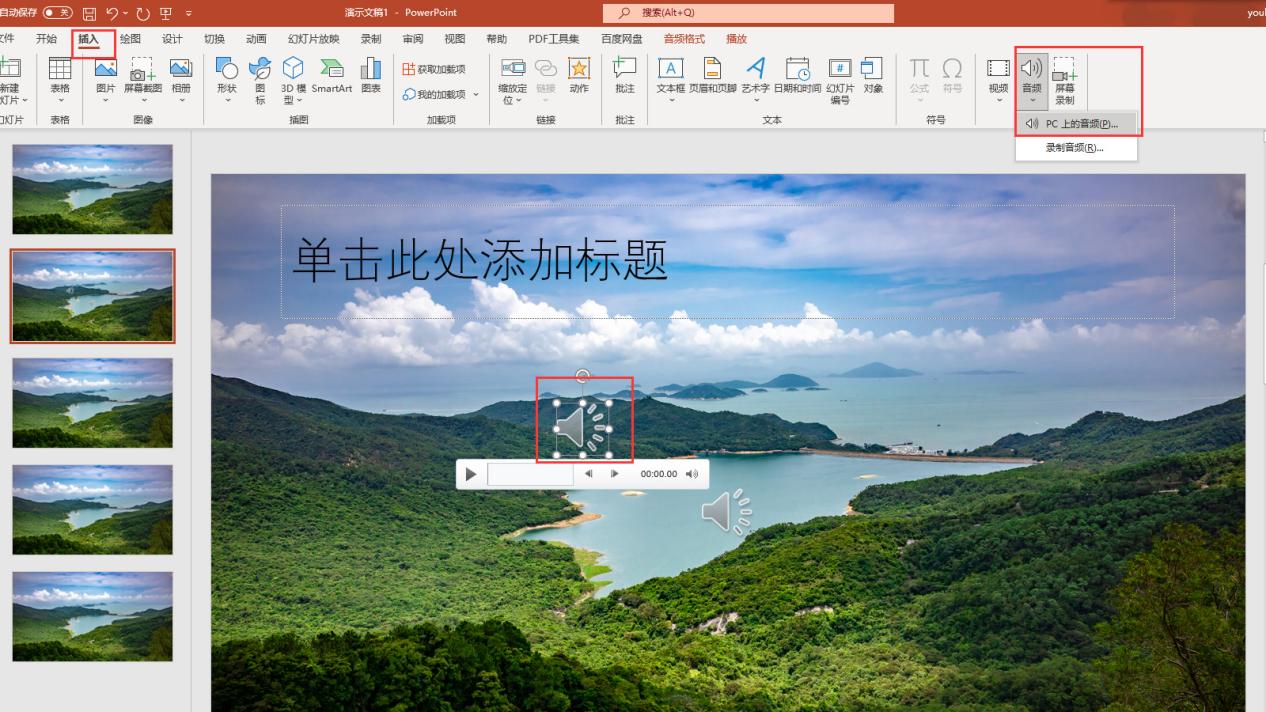The image size is (1266, 712).
Task: Play the audio clip on slide
Action: 471,474
